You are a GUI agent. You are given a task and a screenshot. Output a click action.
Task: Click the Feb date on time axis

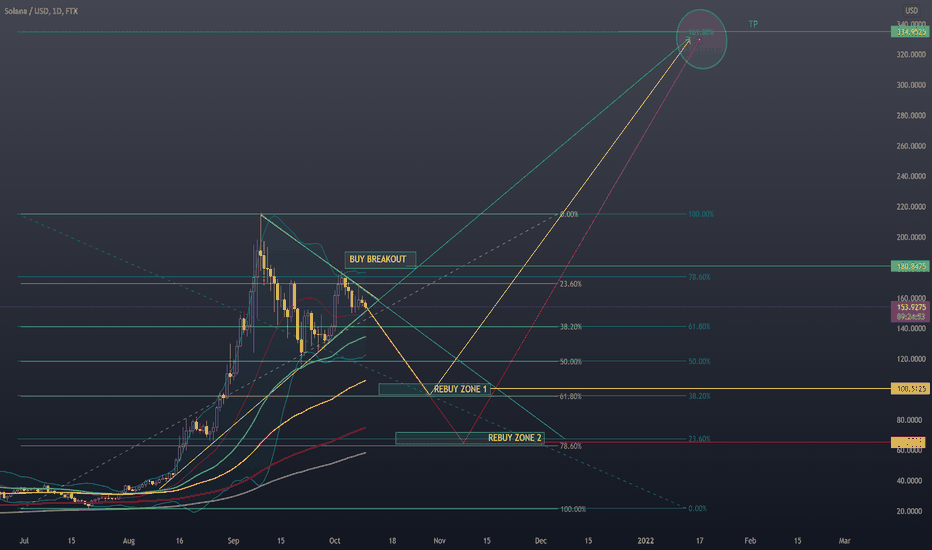750,540
